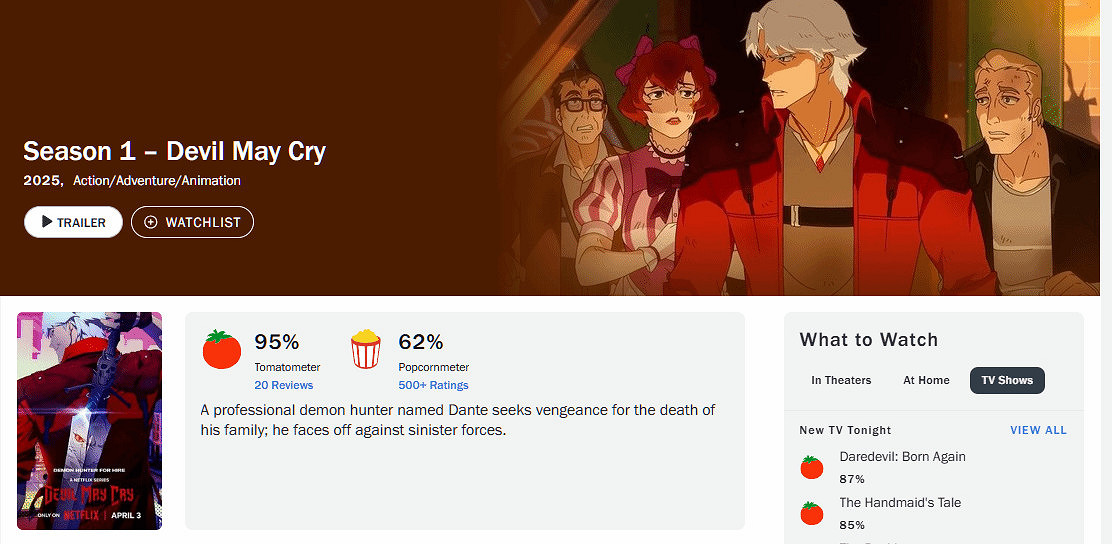Switch to the At Home tab
Viewport: 1112px width, 544px height.
click(926, 380)
